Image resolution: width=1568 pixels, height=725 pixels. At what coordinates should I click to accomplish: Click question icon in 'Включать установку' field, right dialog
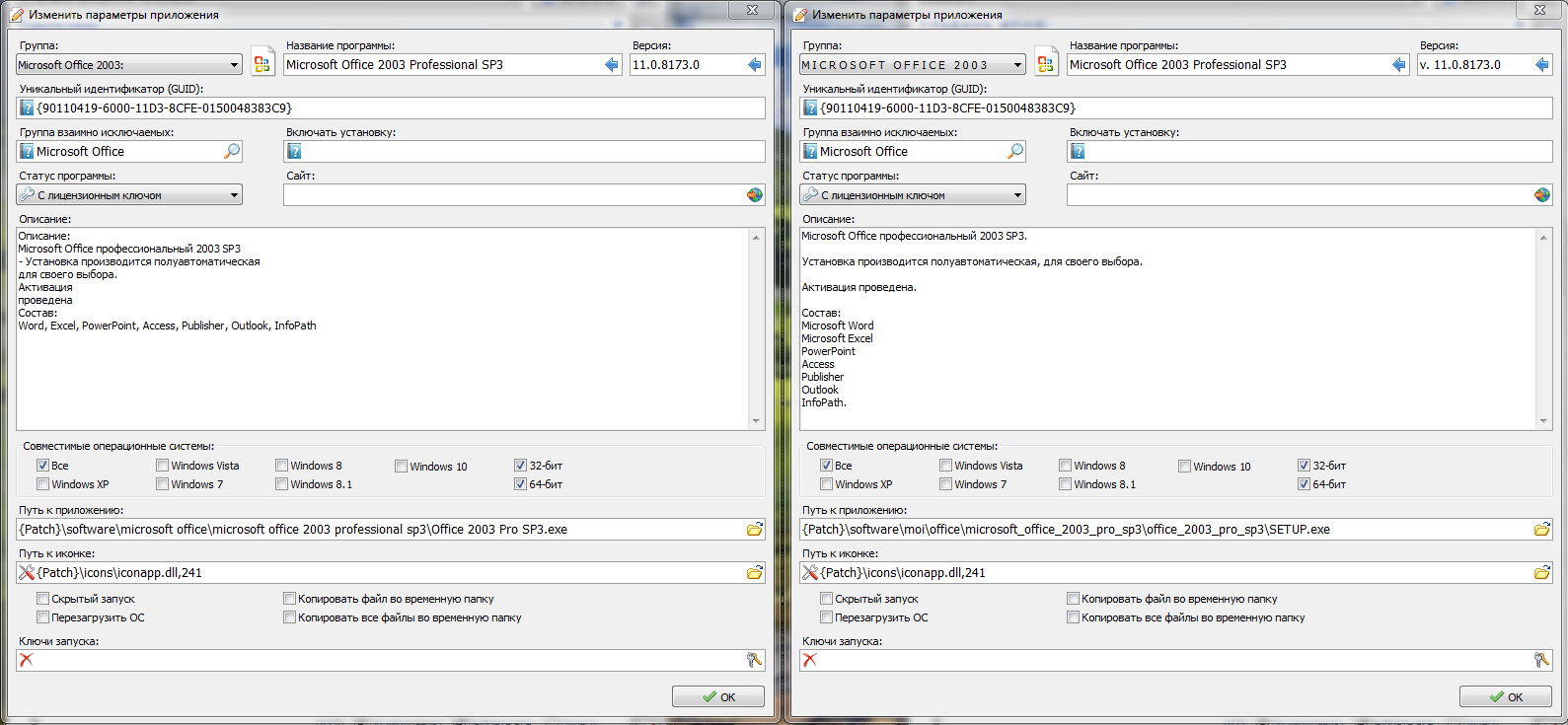point(1078,152)
